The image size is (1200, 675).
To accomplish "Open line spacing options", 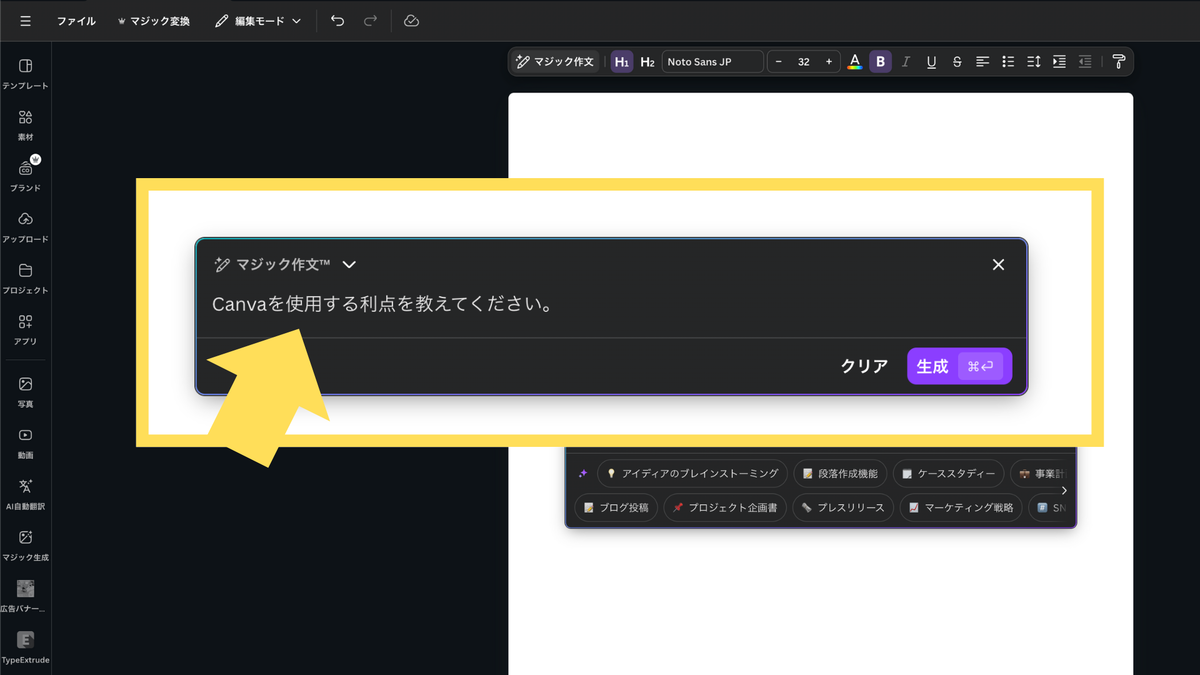I will click(x=1034, y=62).
